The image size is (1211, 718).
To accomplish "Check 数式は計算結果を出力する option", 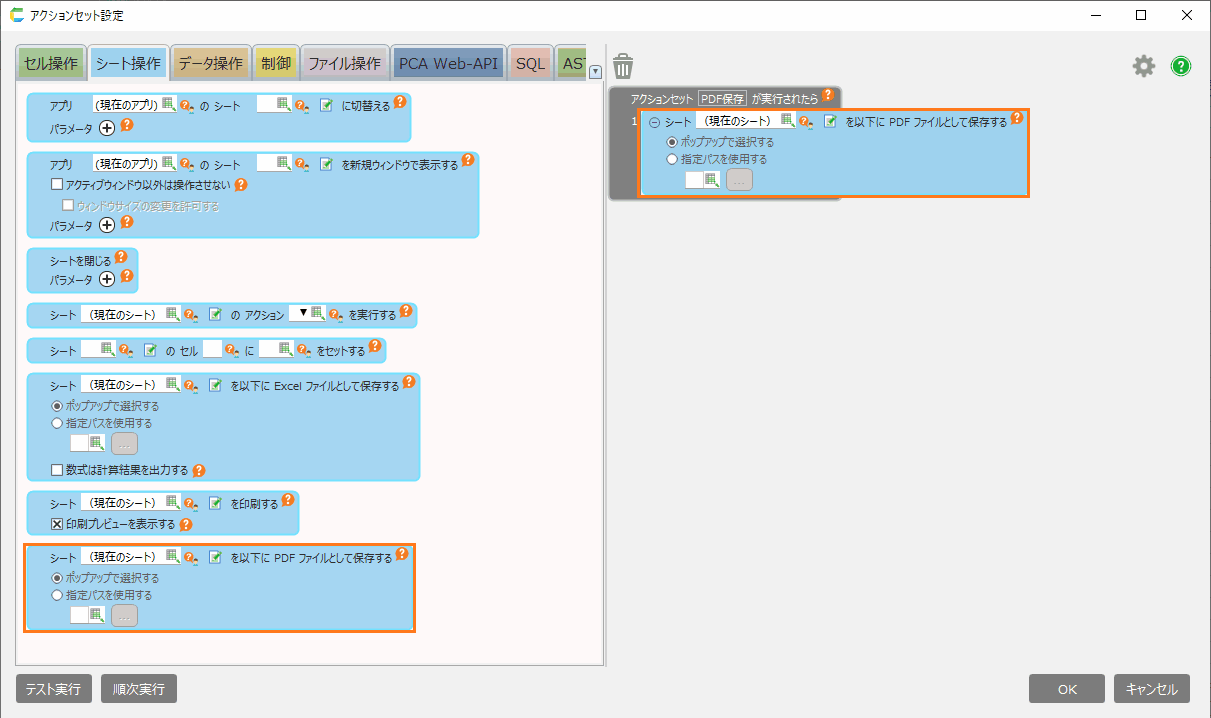I will 57,470.
